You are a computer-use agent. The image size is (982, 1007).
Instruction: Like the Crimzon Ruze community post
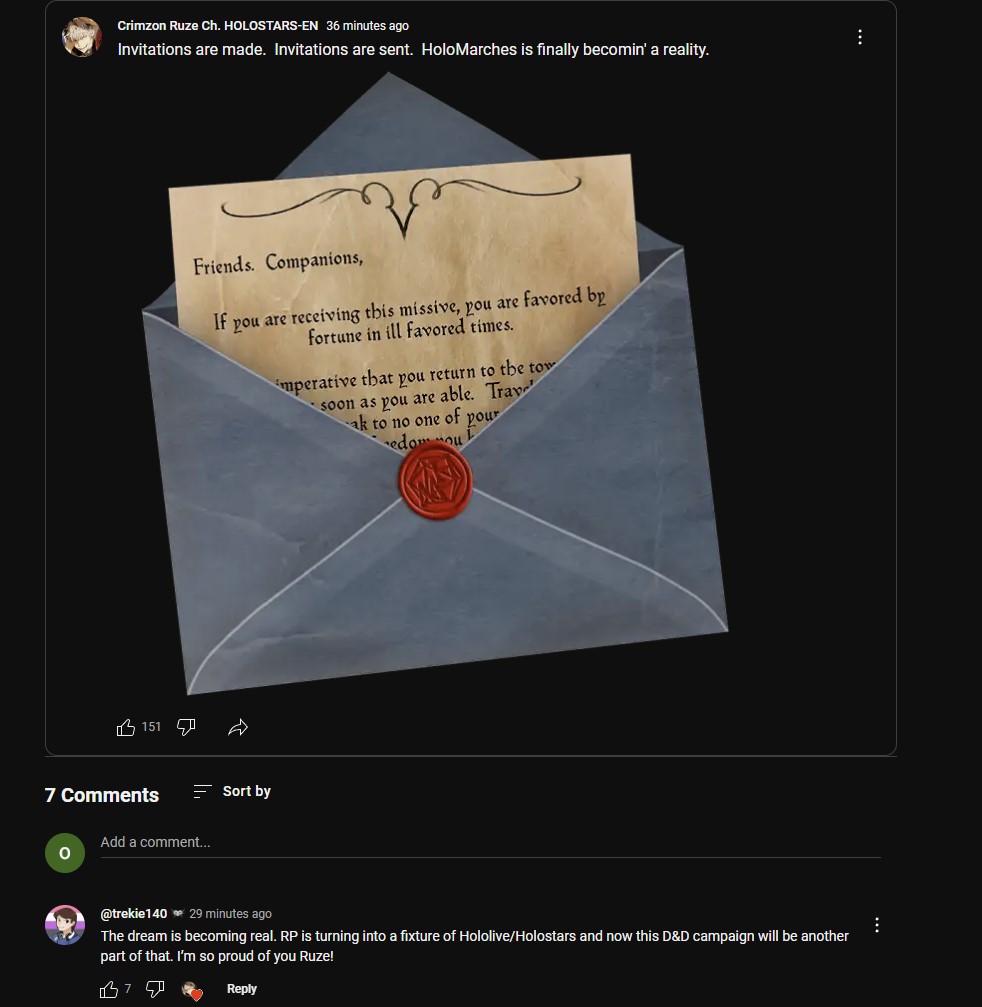tap(126, 727)
